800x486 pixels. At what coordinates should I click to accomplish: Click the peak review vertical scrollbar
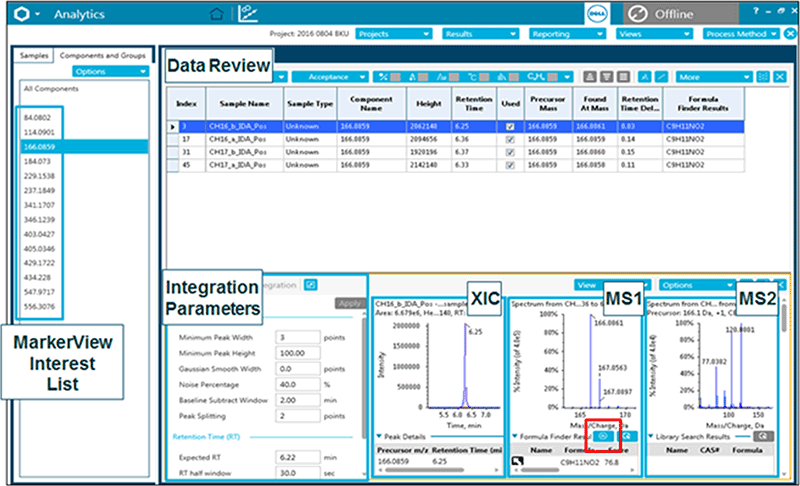[784, 316]
